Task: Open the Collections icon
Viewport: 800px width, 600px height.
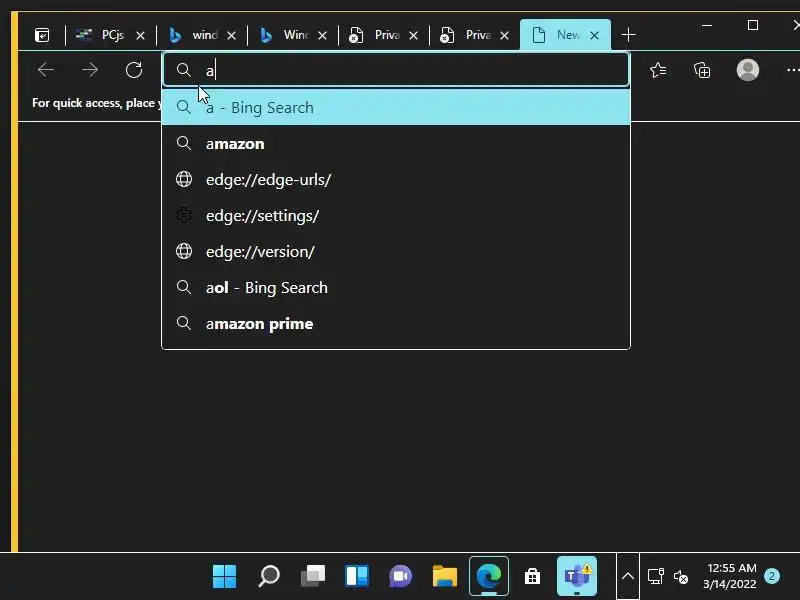Action: point(702,70)
